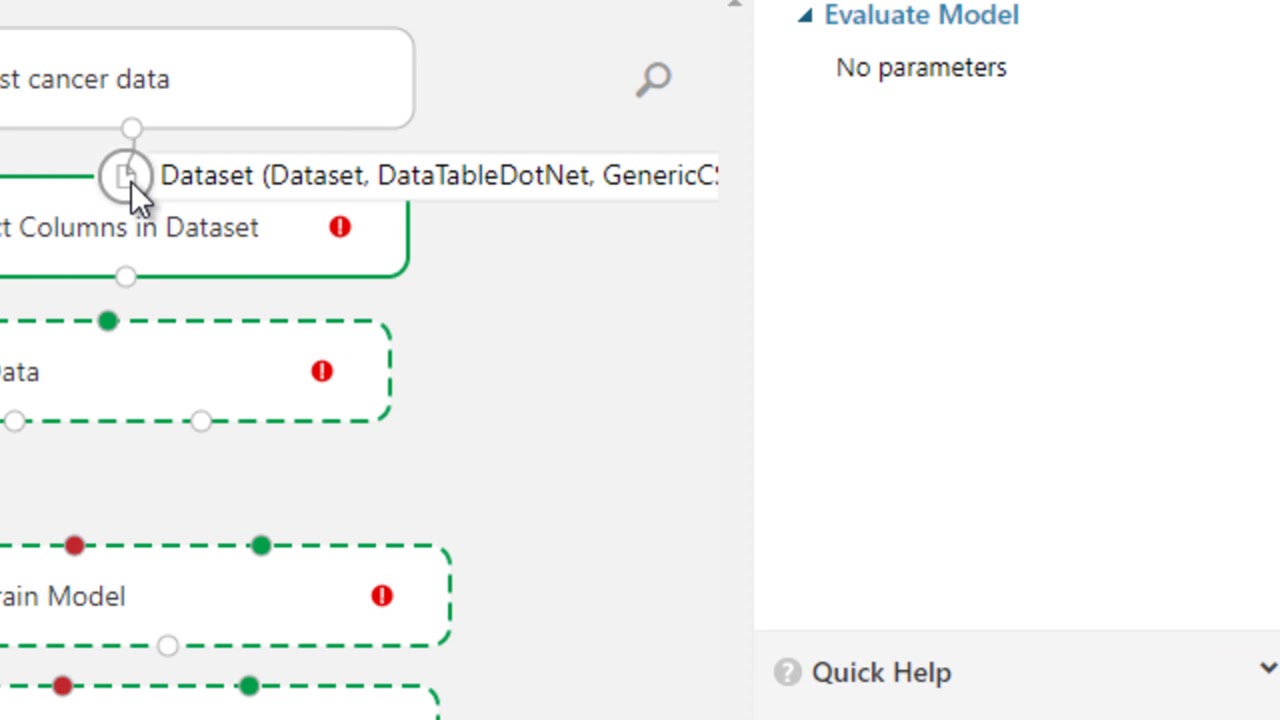Select the Select Columns in Dataset module
Screen dimensions: 1280x720
pos(204,227)
